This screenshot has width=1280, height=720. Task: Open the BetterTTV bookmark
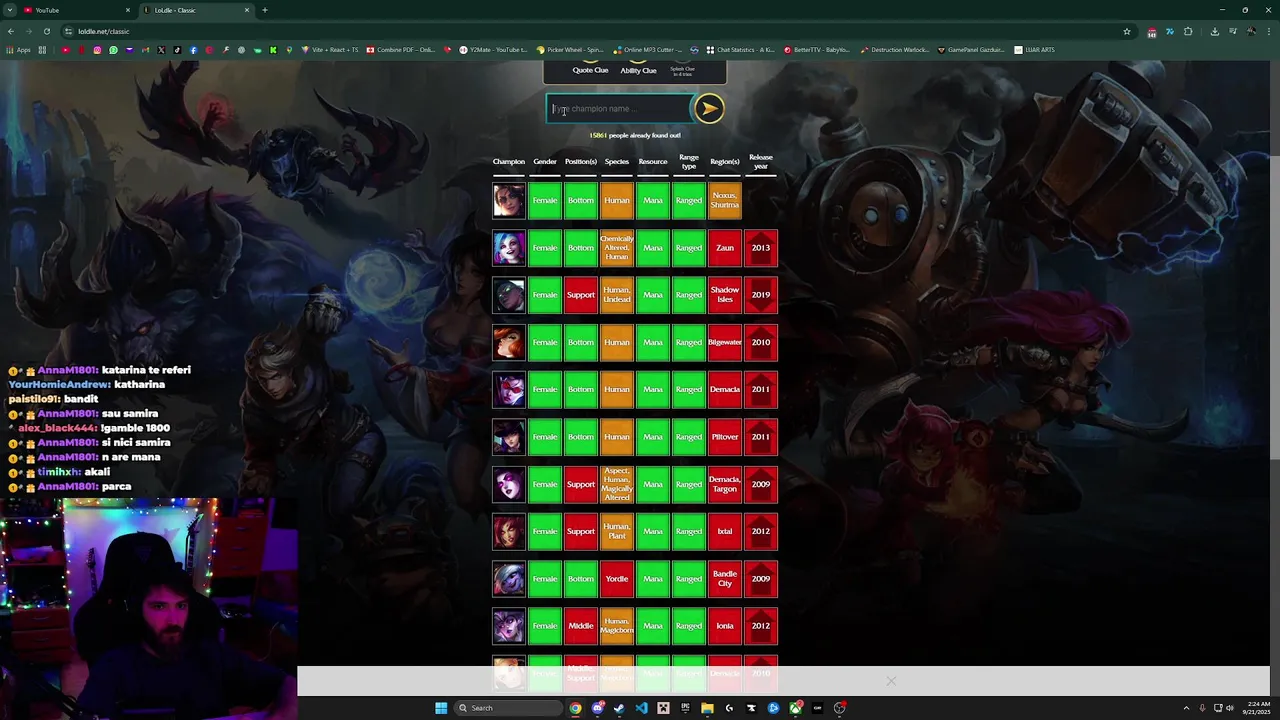(x=817, y=50)
